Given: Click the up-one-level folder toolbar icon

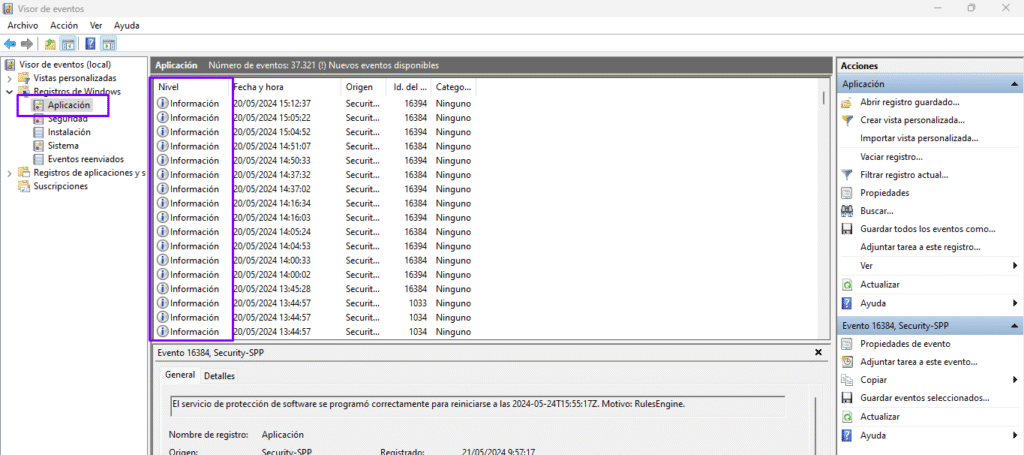Looking at the screenshot, I should click(50, 44).
